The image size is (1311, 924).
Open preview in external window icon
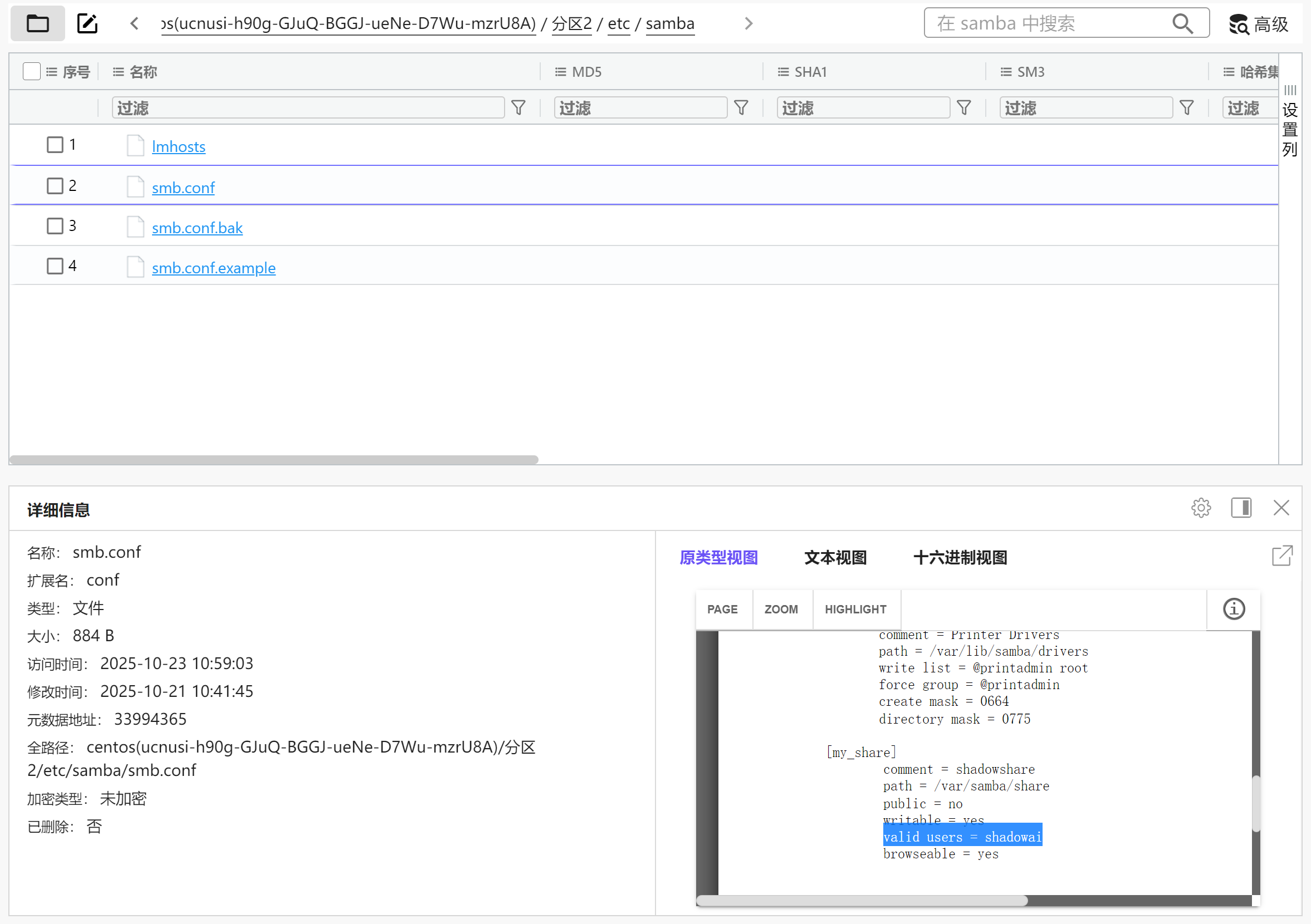(1282, 556)
